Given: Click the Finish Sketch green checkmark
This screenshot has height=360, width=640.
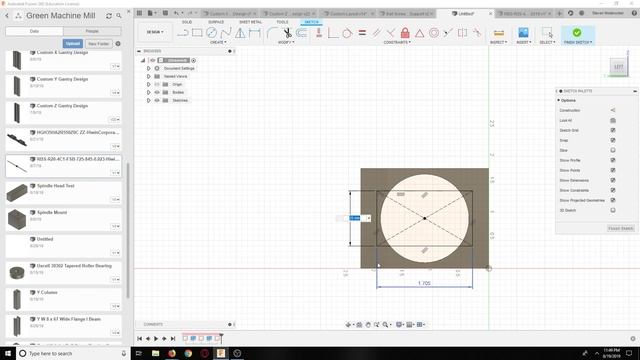Looking at the screenshot, I should pyautogui.click(x=577, y=33).
